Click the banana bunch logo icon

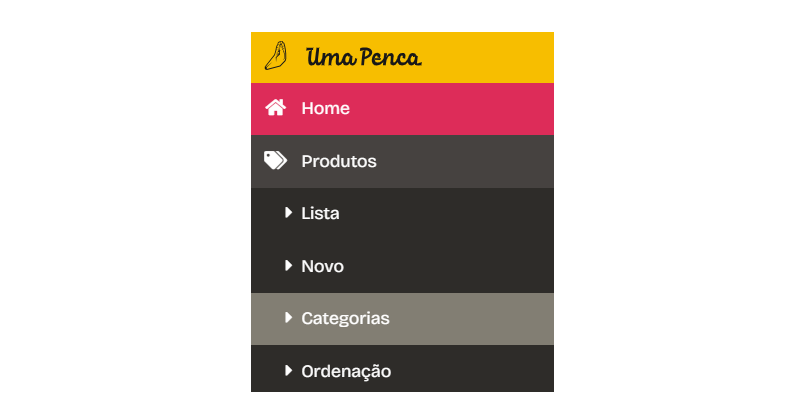click(276, 56)
